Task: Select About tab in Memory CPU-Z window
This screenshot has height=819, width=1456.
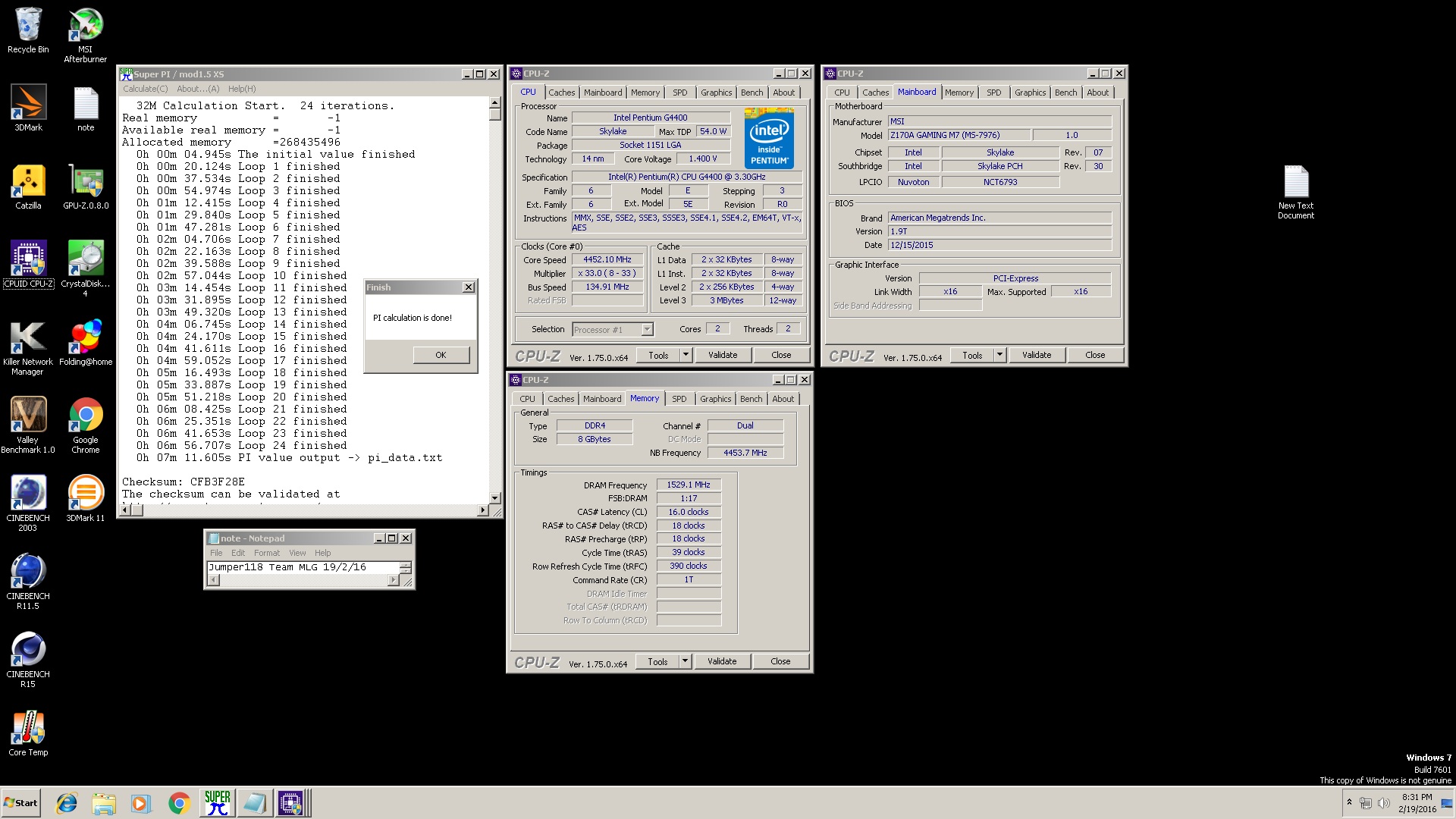Action: [x=783, y=399]
